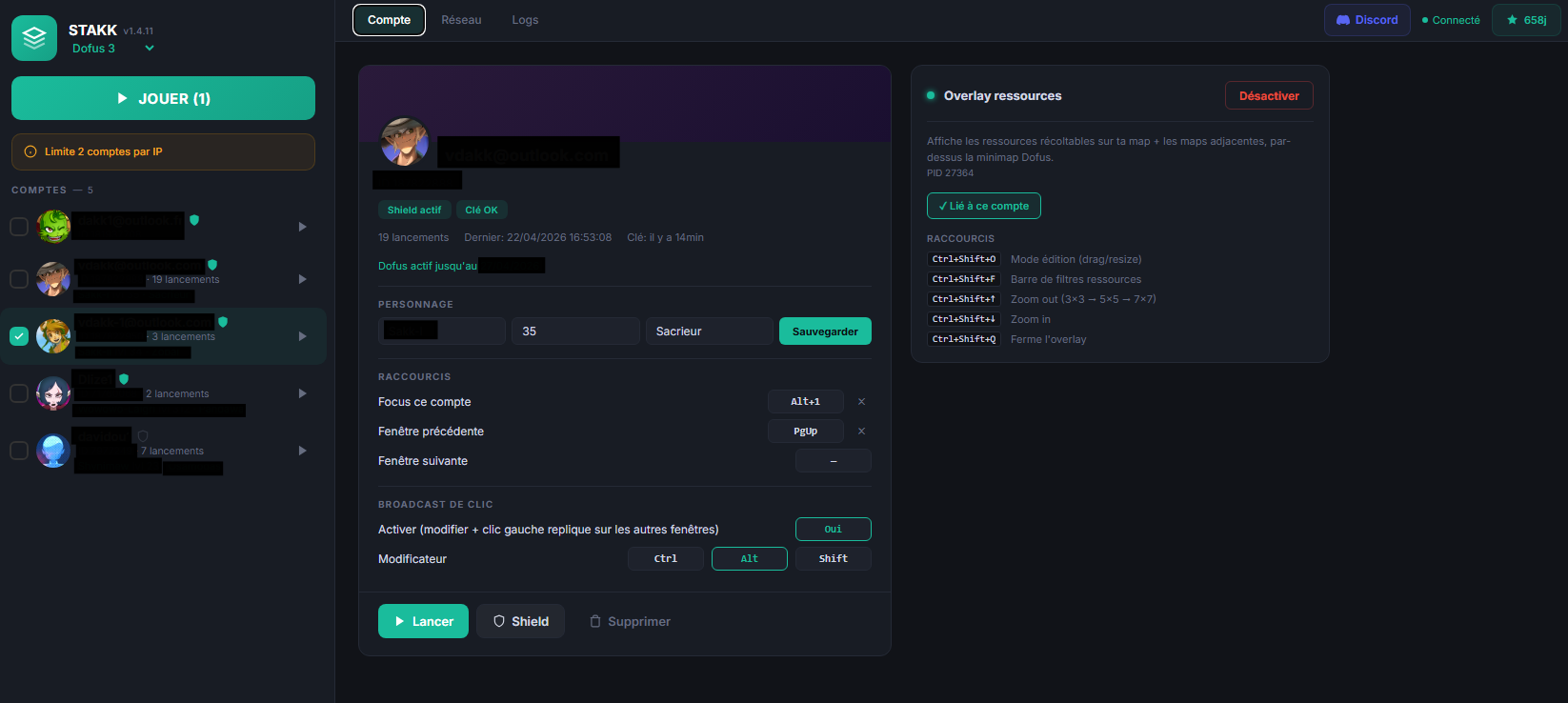The image size is (1568, 703).
Task: Click the Connecté status indicator
Action: (x=1451, y=20)
